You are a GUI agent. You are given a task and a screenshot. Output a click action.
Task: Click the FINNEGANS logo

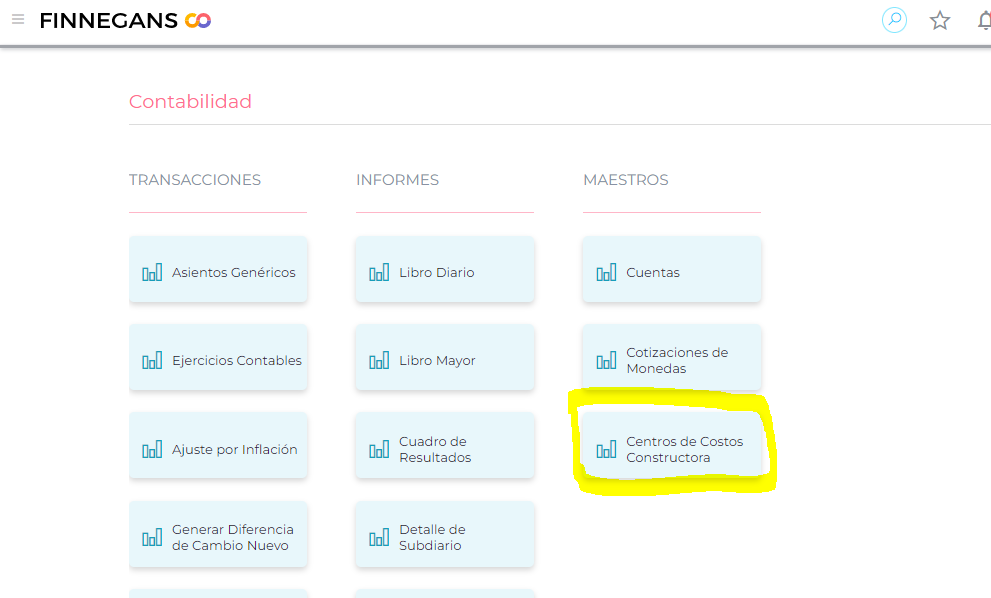(125, 20)
